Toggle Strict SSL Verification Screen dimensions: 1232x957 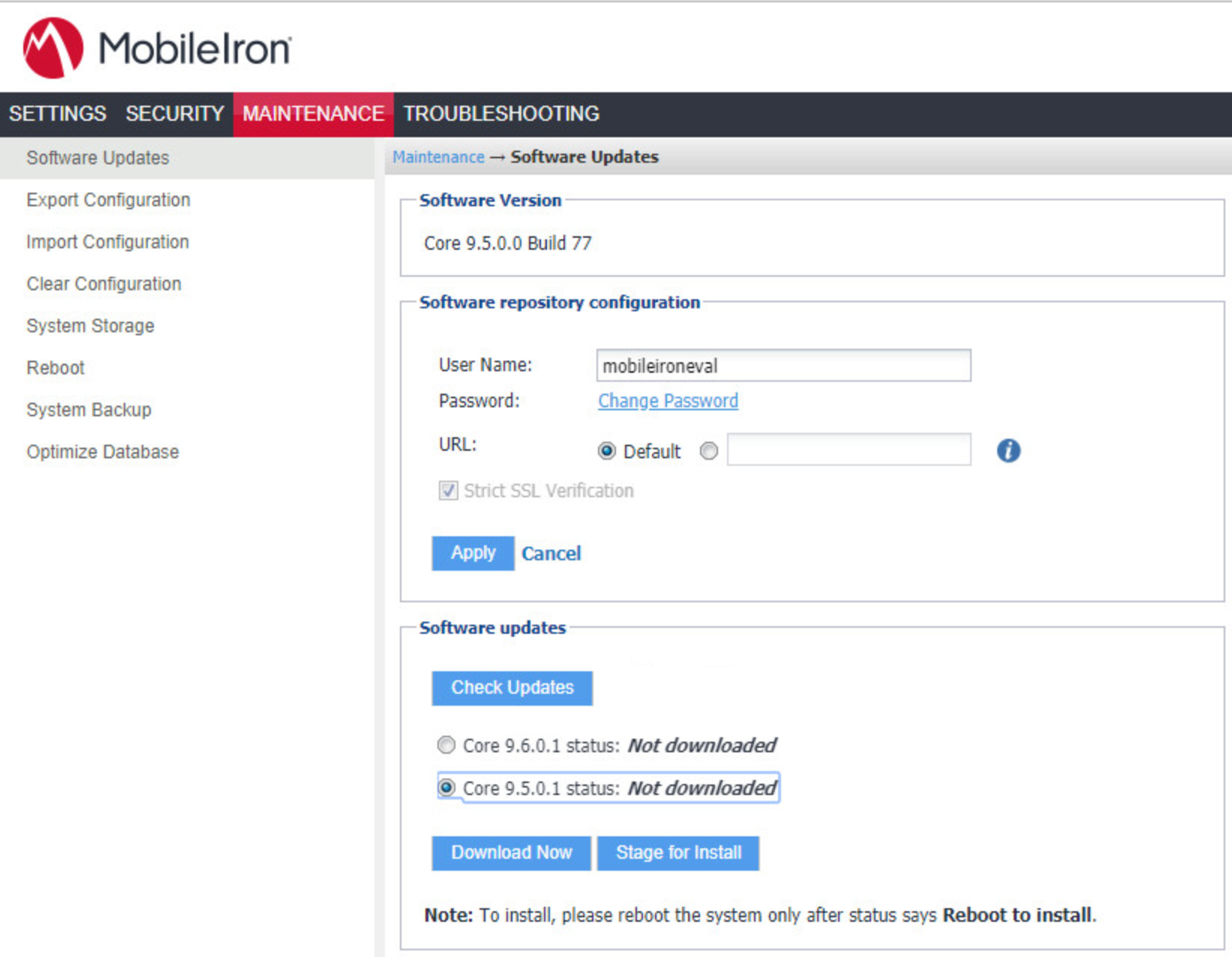pyautogui.click(x=447, y=490)
